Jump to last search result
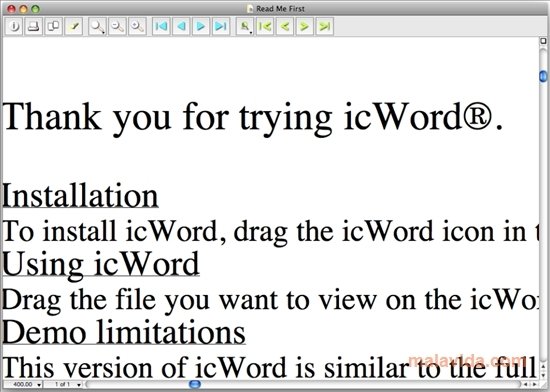This screenshot has width=550, height=392. point(325,26)
